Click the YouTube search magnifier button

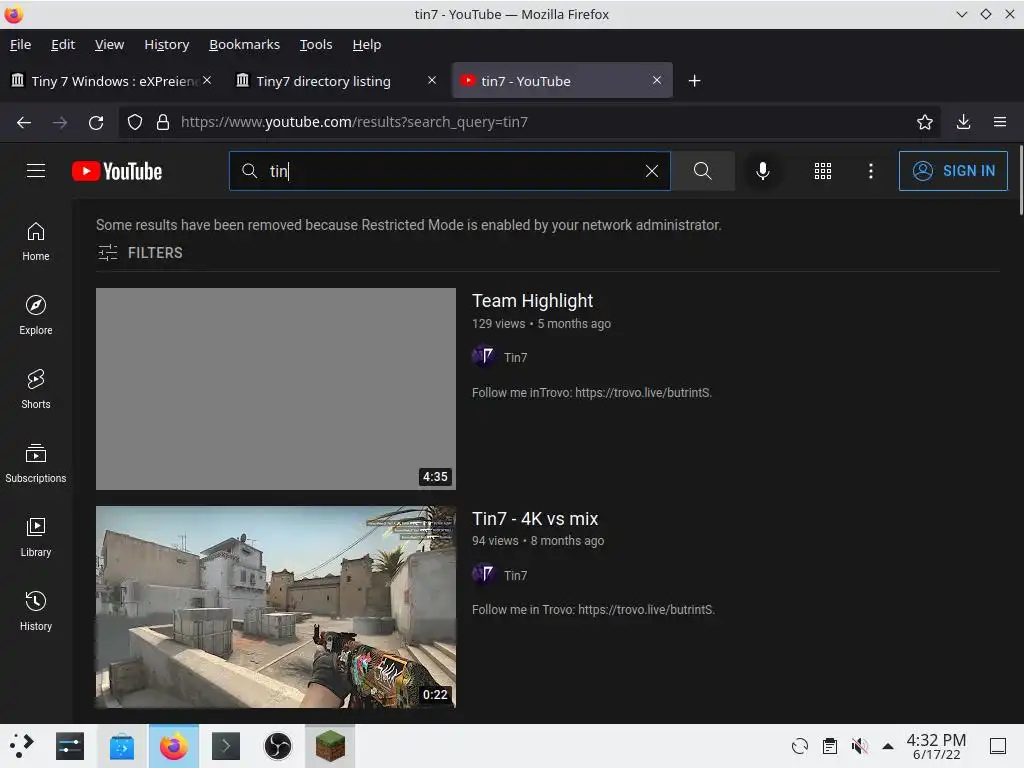point(703,171)
